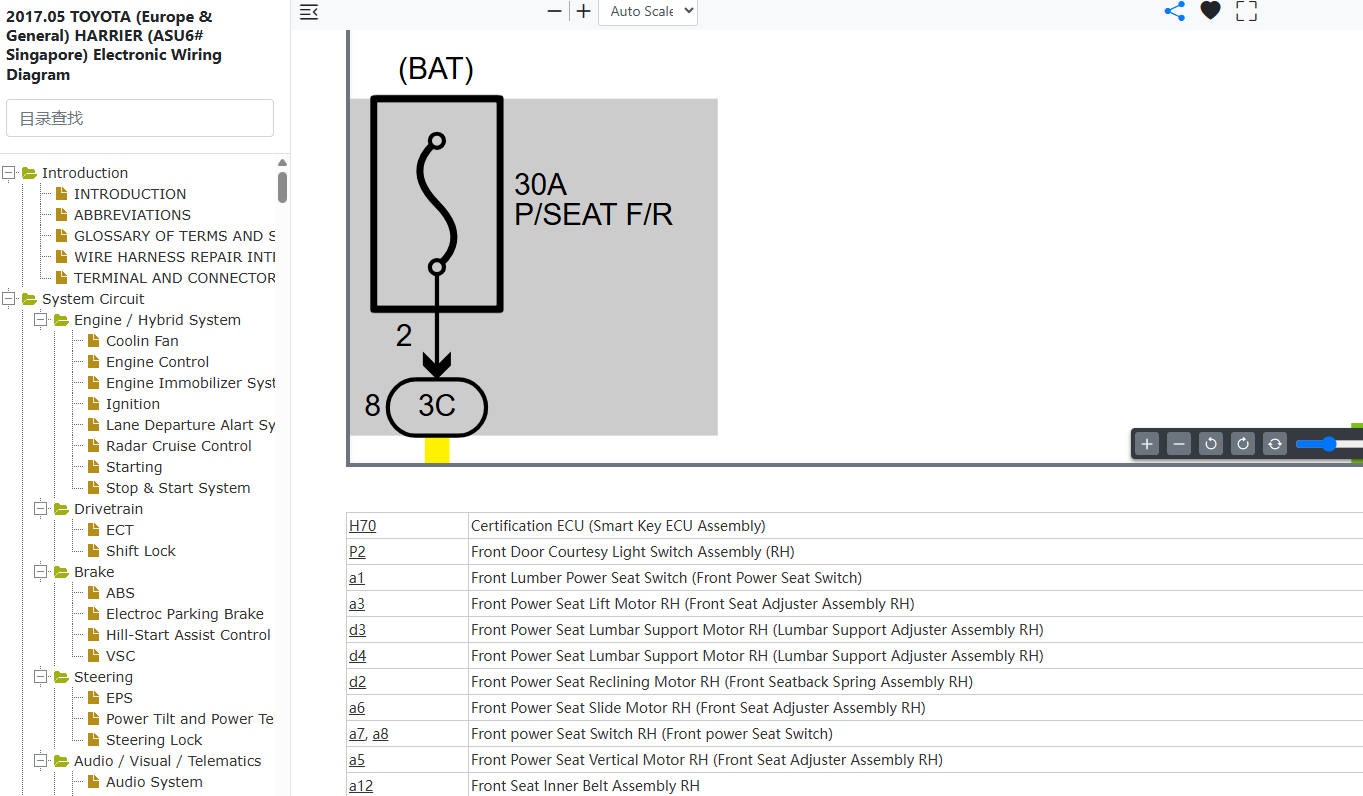The width and height of the screenshot is (1363, 796).
Task: Open the Audio System entry
Action: tap(154, 782)
